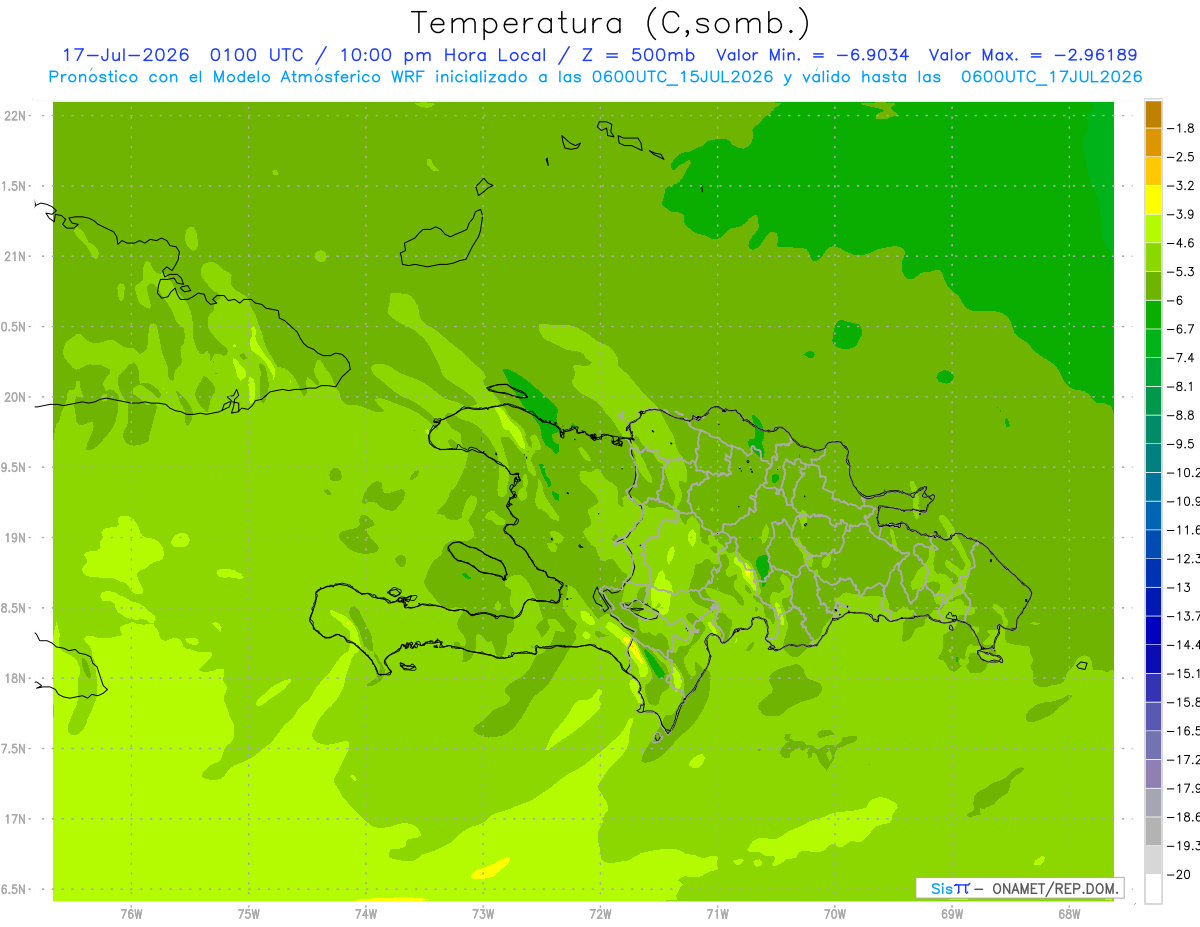The height and width of the screenshot is (927, 1200).
Task: Click the '-8.8' colorbar value
Action: (x=1181, y=415)
